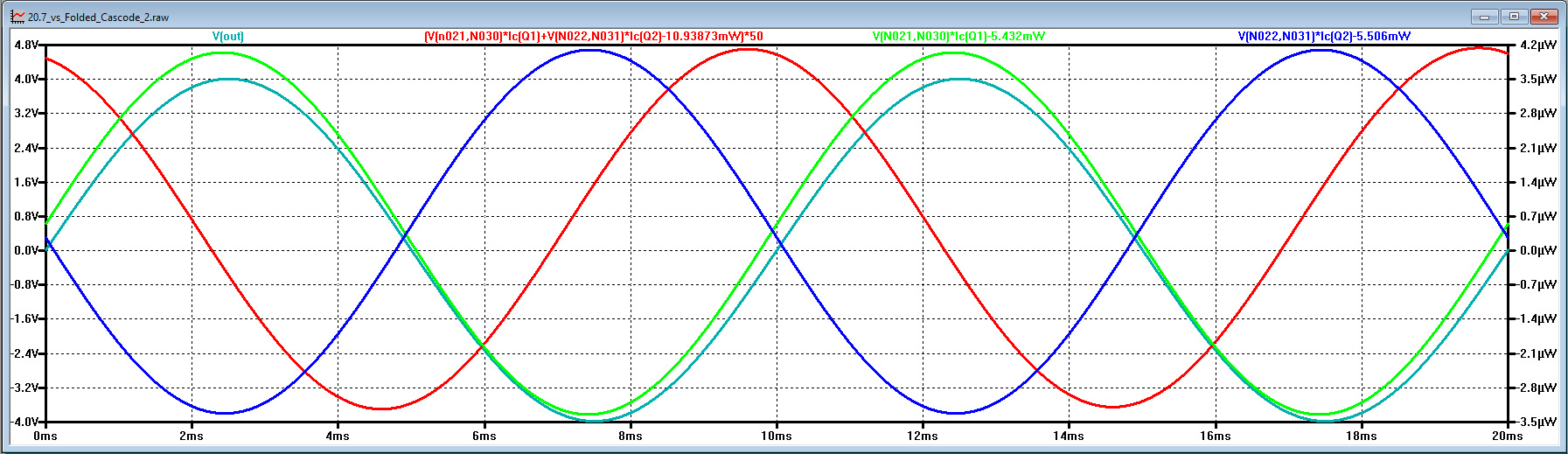
Task: Click the 2.1µW right axis label
Action: coord(1538,148)
